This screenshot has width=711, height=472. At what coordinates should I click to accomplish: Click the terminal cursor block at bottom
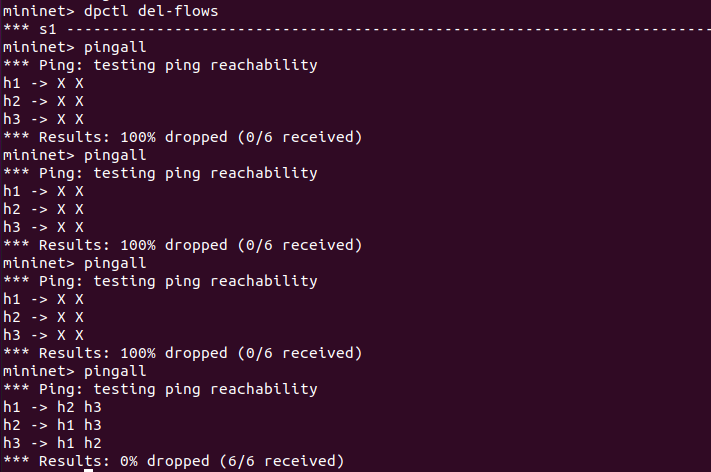pos(89,470)
